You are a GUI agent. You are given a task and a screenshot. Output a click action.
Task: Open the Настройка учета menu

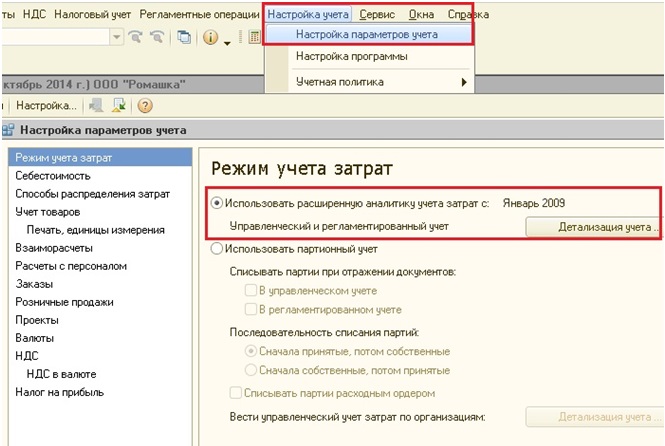pos(308,14)
